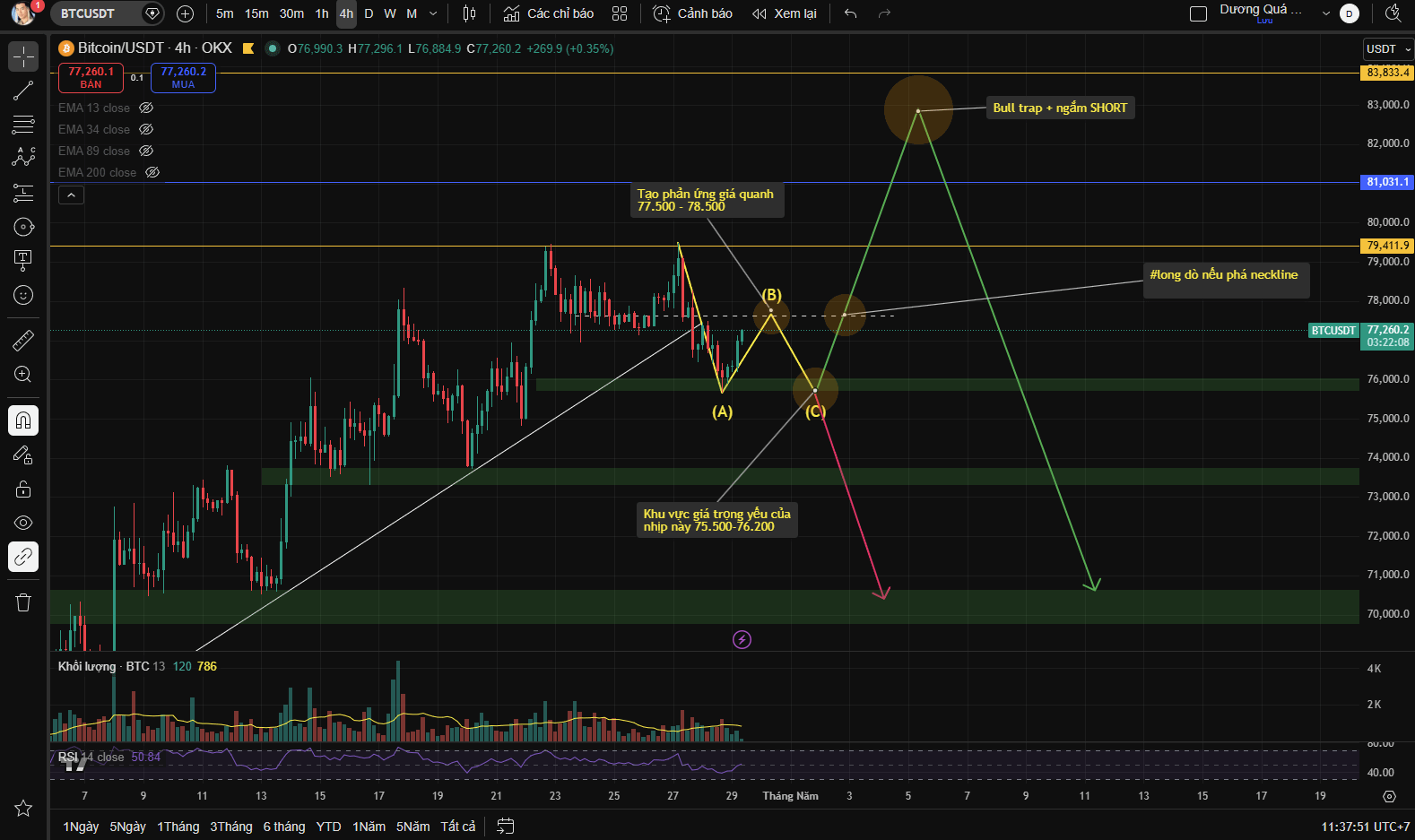Open the brush and shapes tools
Viewport: 1415px width, 840px height.
coord(23,226)
